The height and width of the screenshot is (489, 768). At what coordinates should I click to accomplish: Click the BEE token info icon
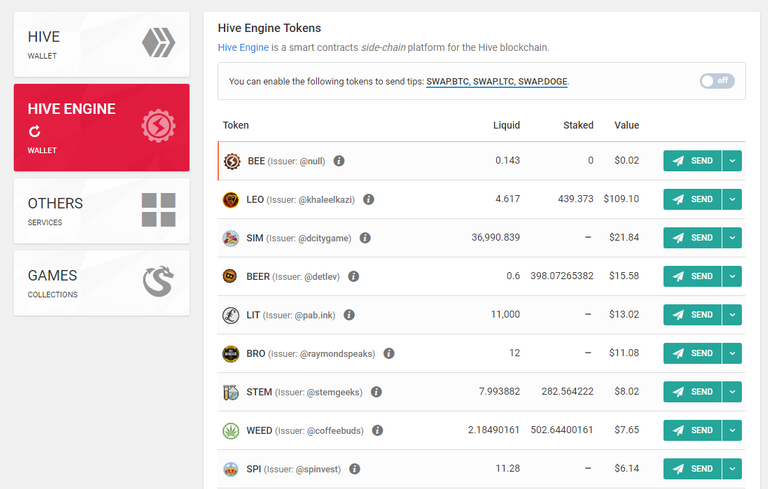click(339, 161)
